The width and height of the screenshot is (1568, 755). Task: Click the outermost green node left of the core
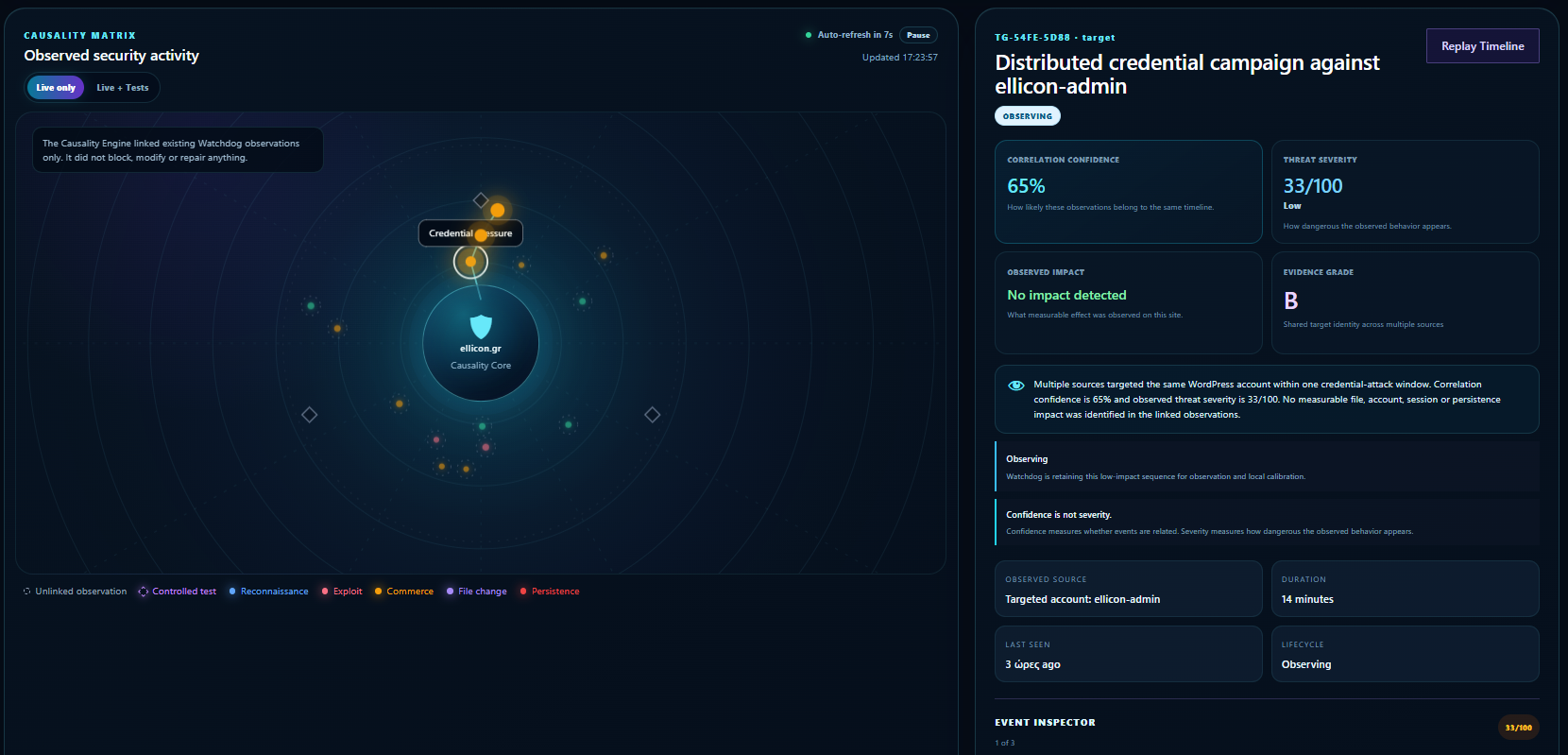(x=311, y=305)
